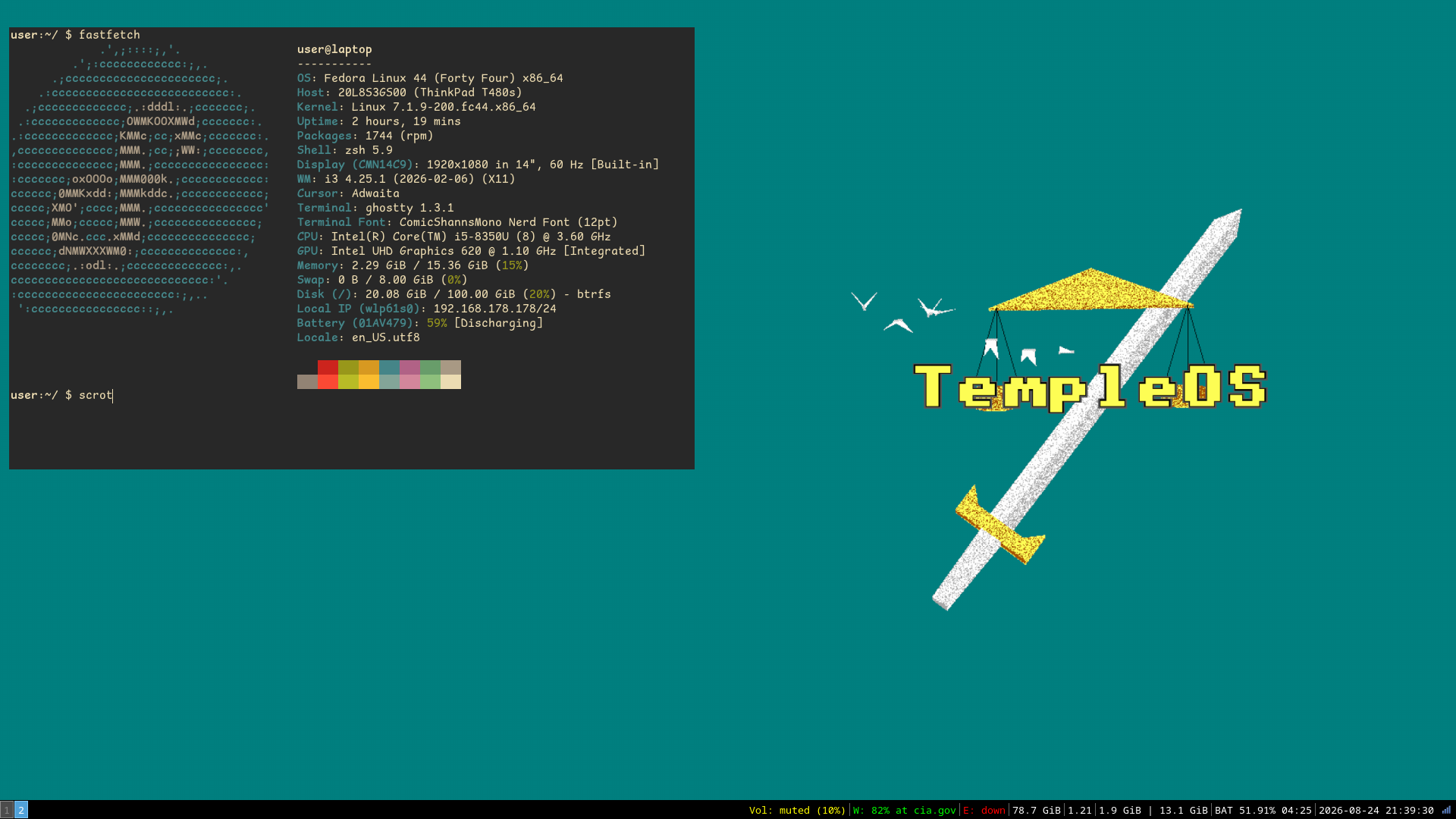This screenshot has width=1456, height=819.
Task: Click the "Vol: muted (10%)" status entry
Action: coord(797,811)
